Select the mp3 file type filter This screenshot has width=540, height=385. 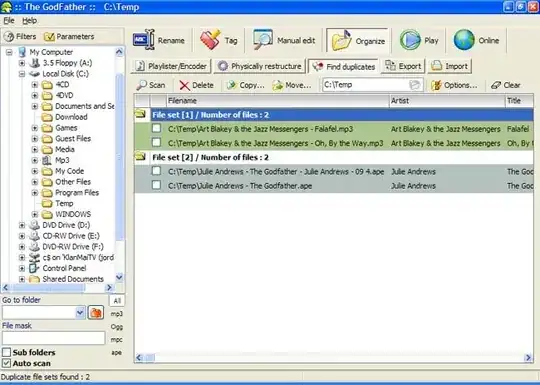coord(117,314)
